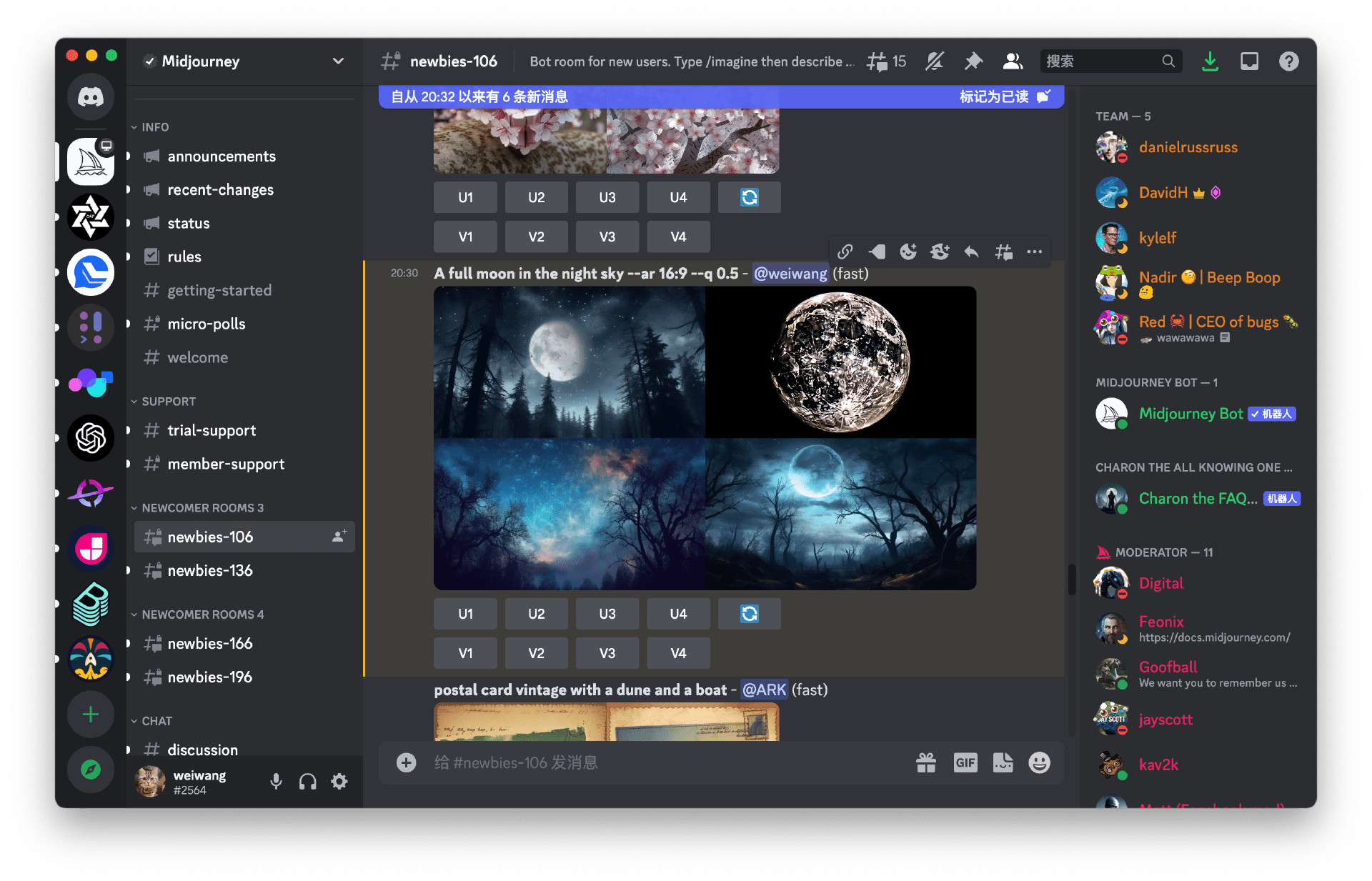Open the inbox icon in header
1372x881 pixels.
click(1249, 61)
